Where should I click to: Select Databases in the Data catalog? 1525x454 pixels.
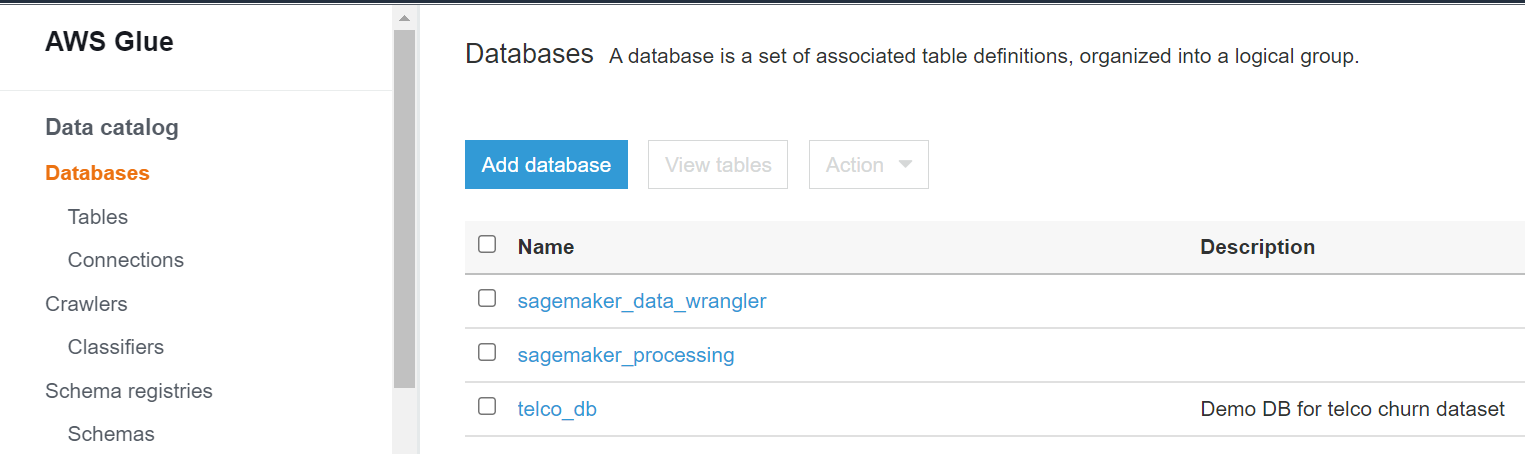click(97, 173)
